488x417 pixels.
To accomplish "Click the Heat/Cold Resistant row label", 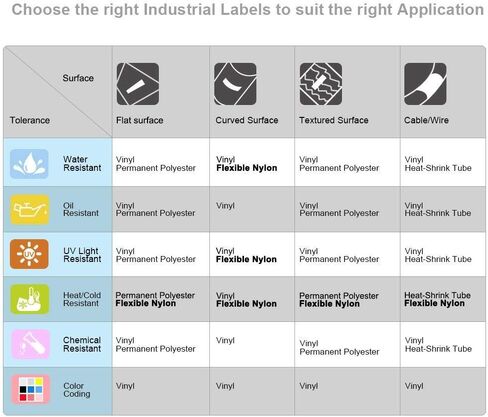I will (82, 299).
